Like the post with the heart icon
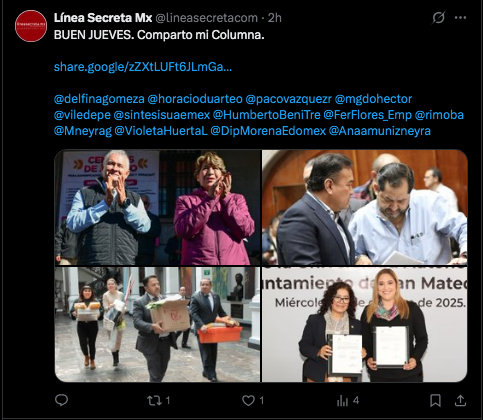483x420 pixels. pyautogui.click(x=248, y=400)
